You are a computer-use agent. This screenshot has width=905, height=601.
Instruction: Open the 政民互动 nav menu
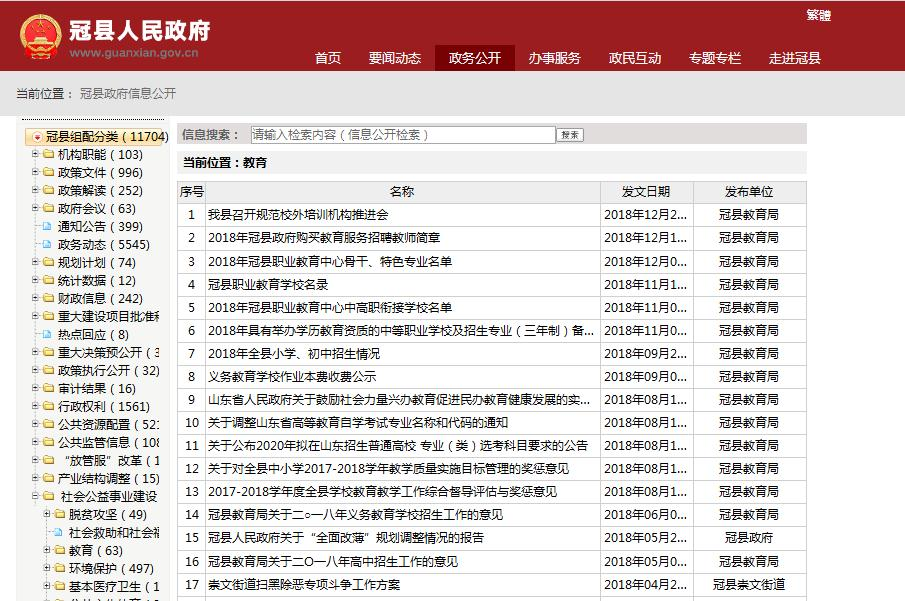[x=635, y=58]
